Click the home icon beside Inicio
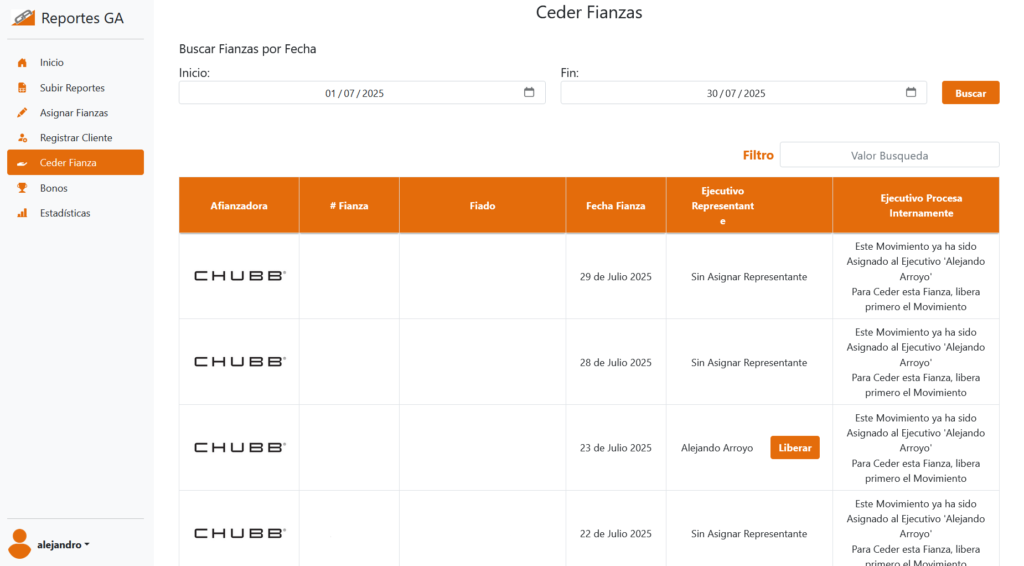The height and width of the screenshot is (566, 1024). tap(22, 63)
